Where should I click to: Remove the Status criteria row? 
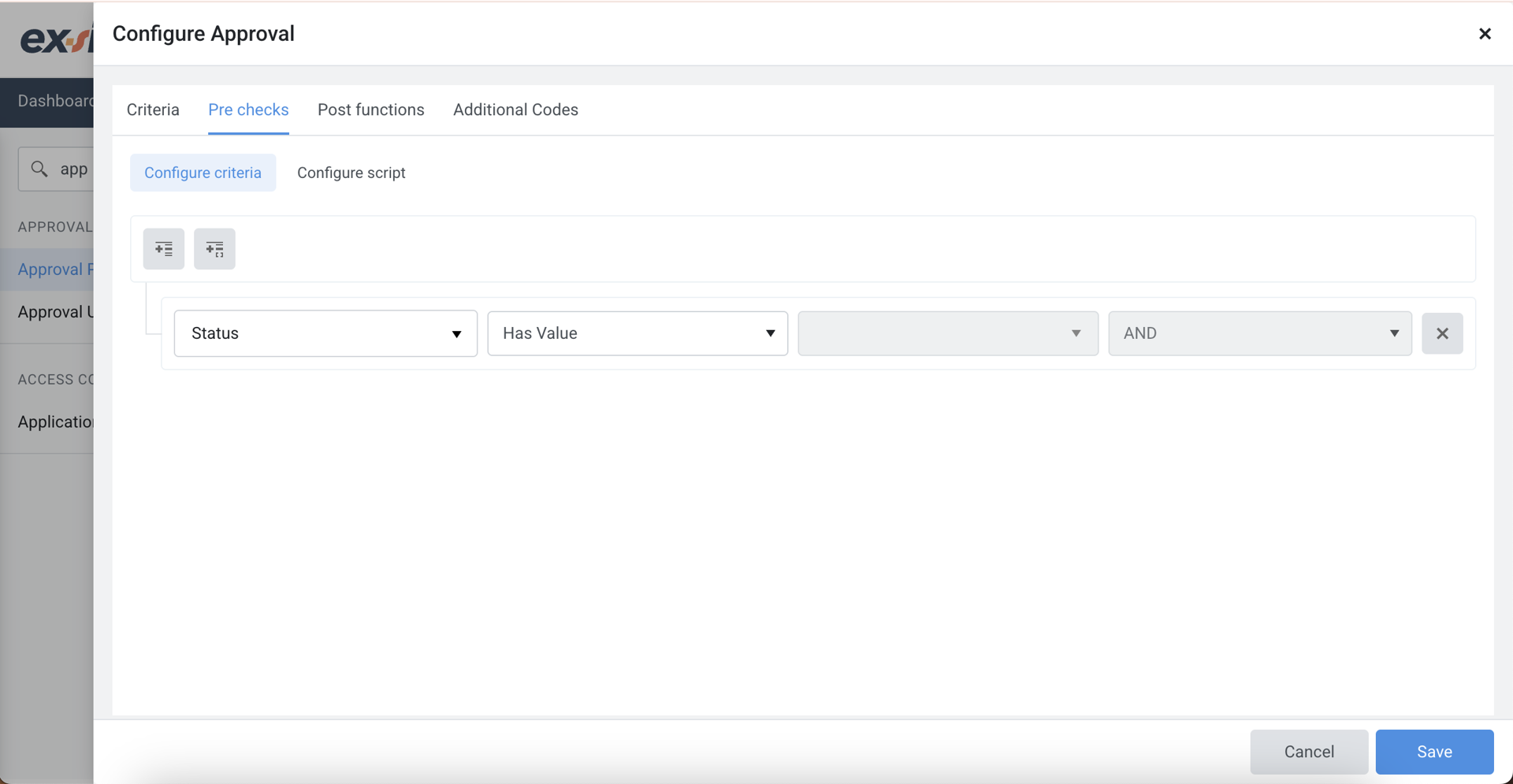pyautogui.click(x=1442, y=333)
